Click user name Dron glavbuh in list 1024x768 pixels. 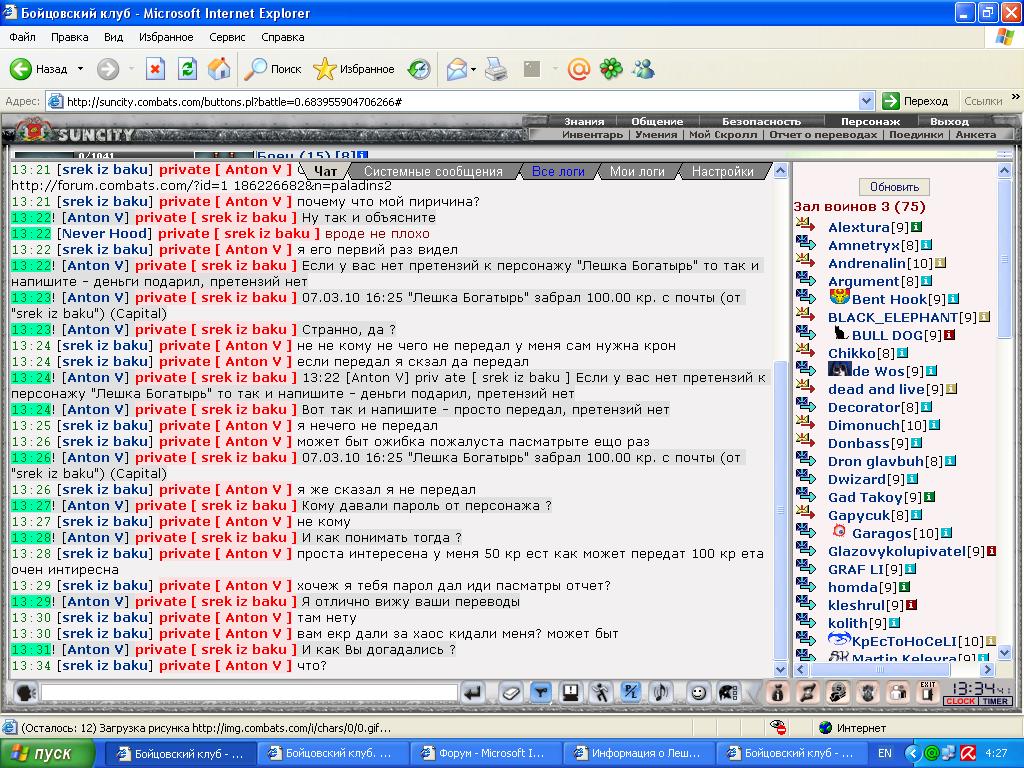coord(876,461)
